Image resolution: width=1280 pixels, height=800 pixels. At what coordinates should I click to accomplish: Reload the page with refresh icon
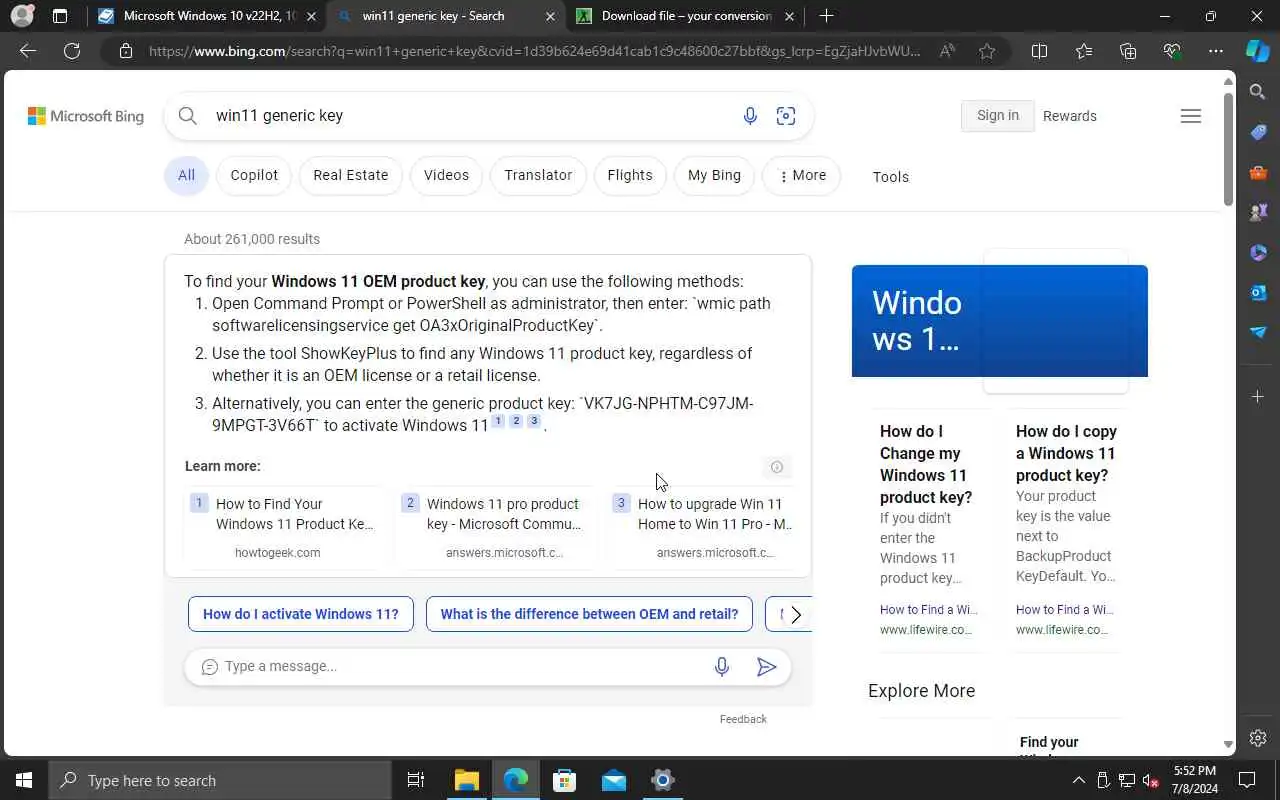point(72,51)
